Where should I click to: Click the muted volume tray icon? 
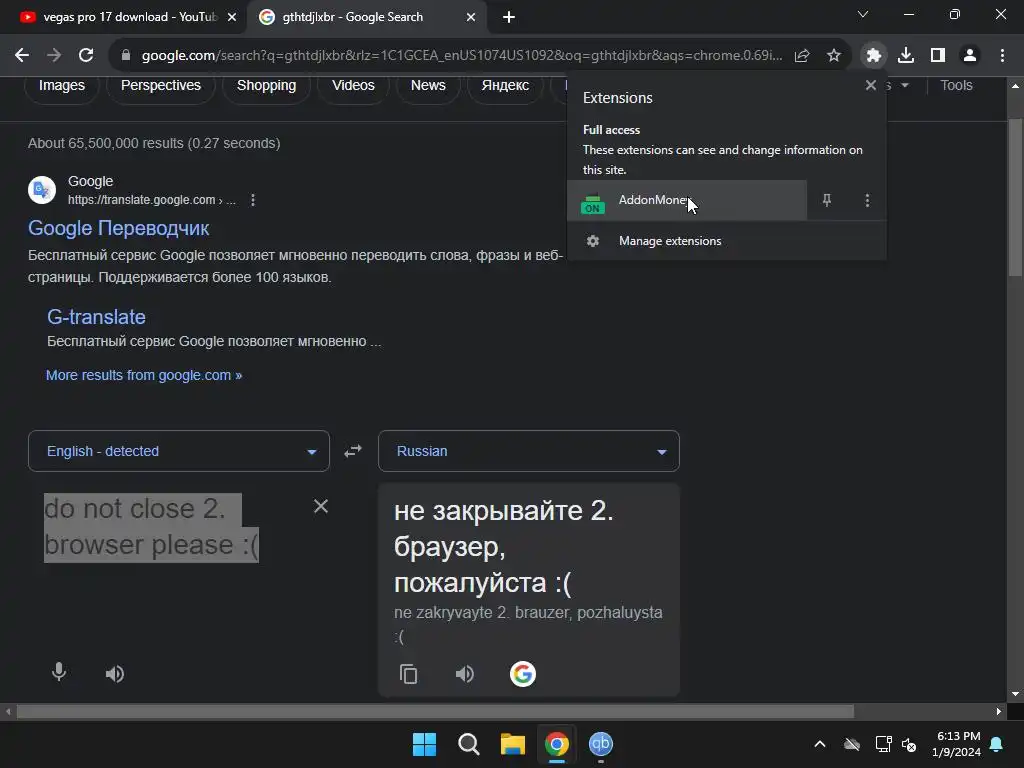909,744
